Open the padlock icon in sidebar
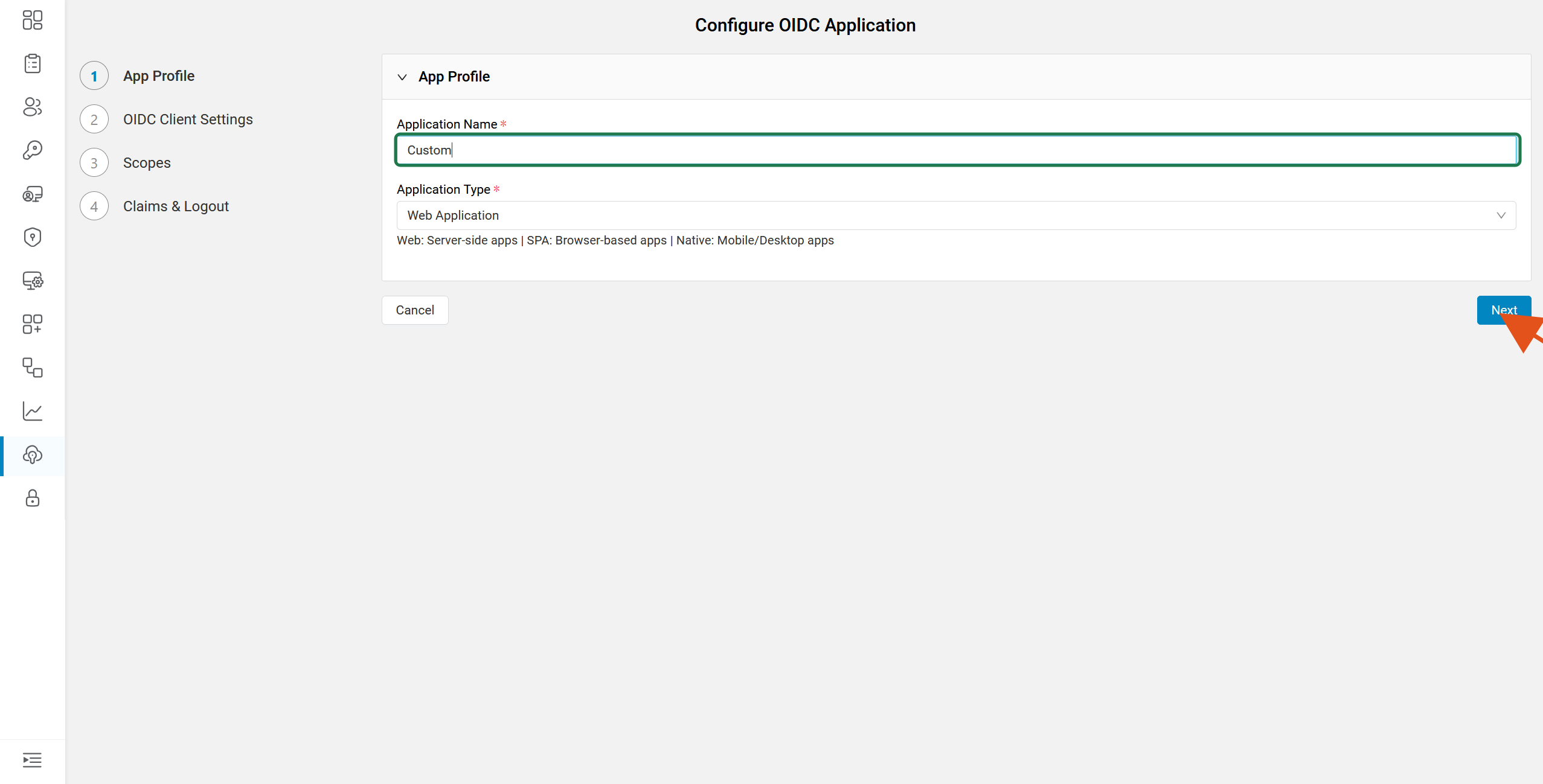 [x=33, y=498]
